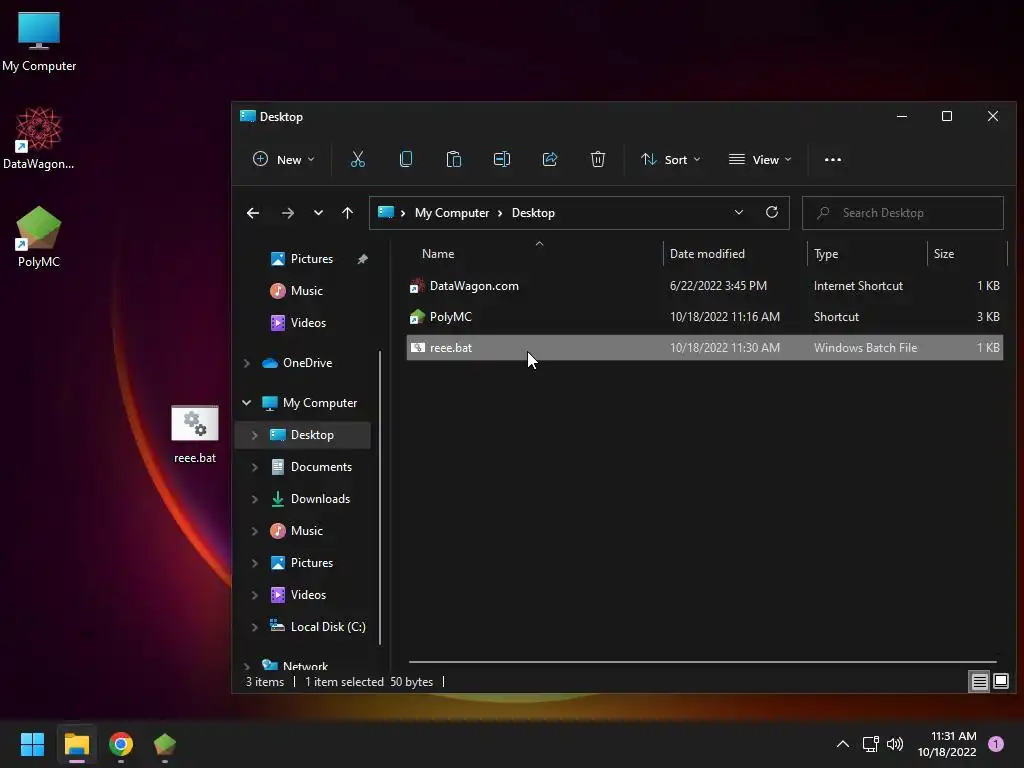The height and width of the screenshot is (768, 1024).
Task: Click the Delete trash icon
Action: [x=598, y=159]
